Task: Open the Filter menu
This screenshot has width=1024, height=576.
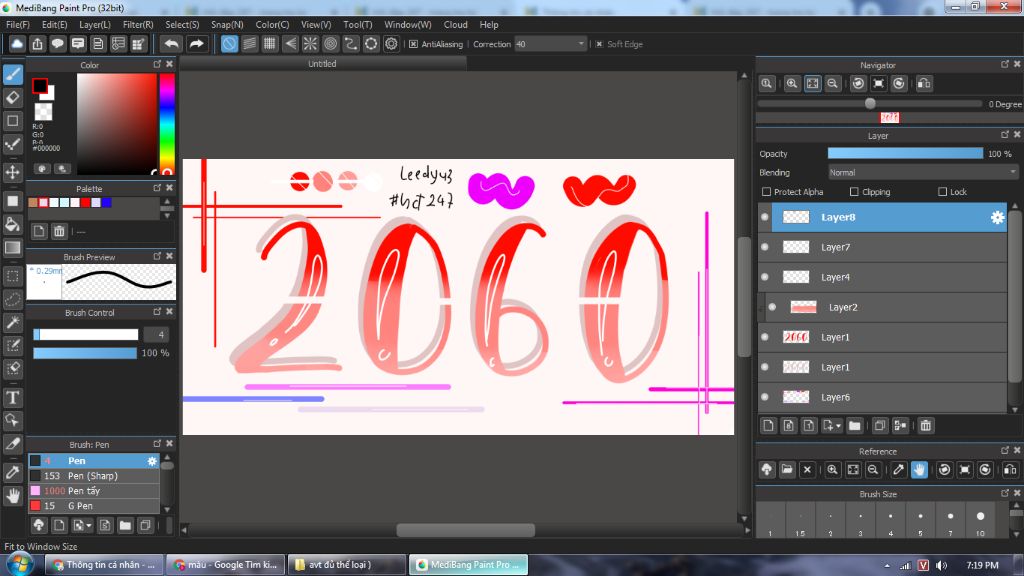Action: 138,24
